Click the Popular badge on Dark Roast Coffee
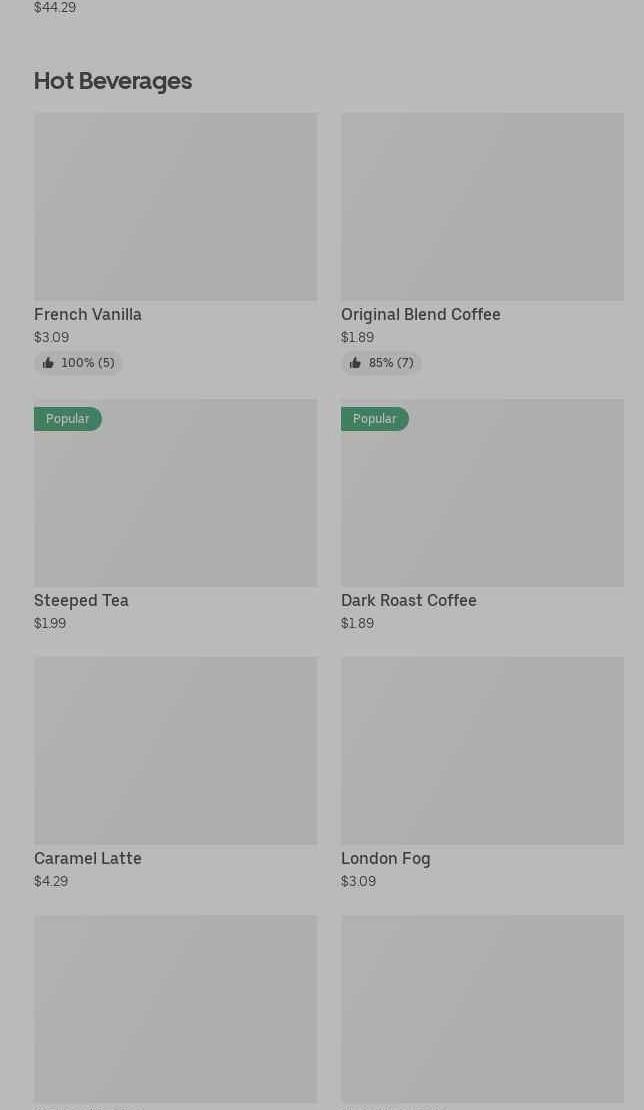The image size is (644, 1110). (374, 419)
